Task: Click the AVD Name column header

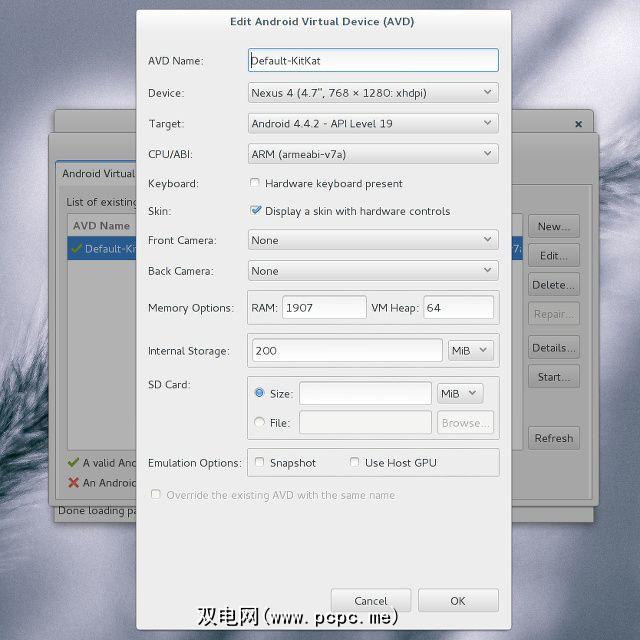Action: [x=101, y=225]
